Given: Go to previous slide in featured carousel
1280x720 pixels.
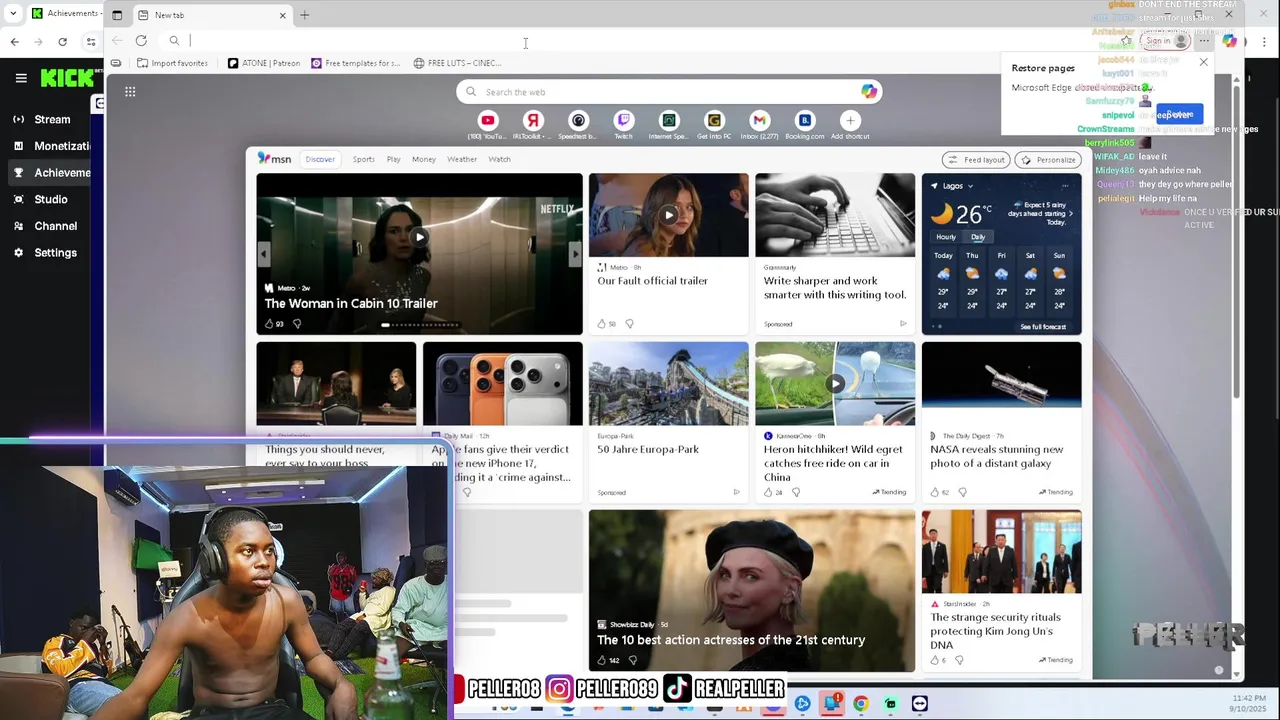Looking at the screenshot, I should coord(264,254).
